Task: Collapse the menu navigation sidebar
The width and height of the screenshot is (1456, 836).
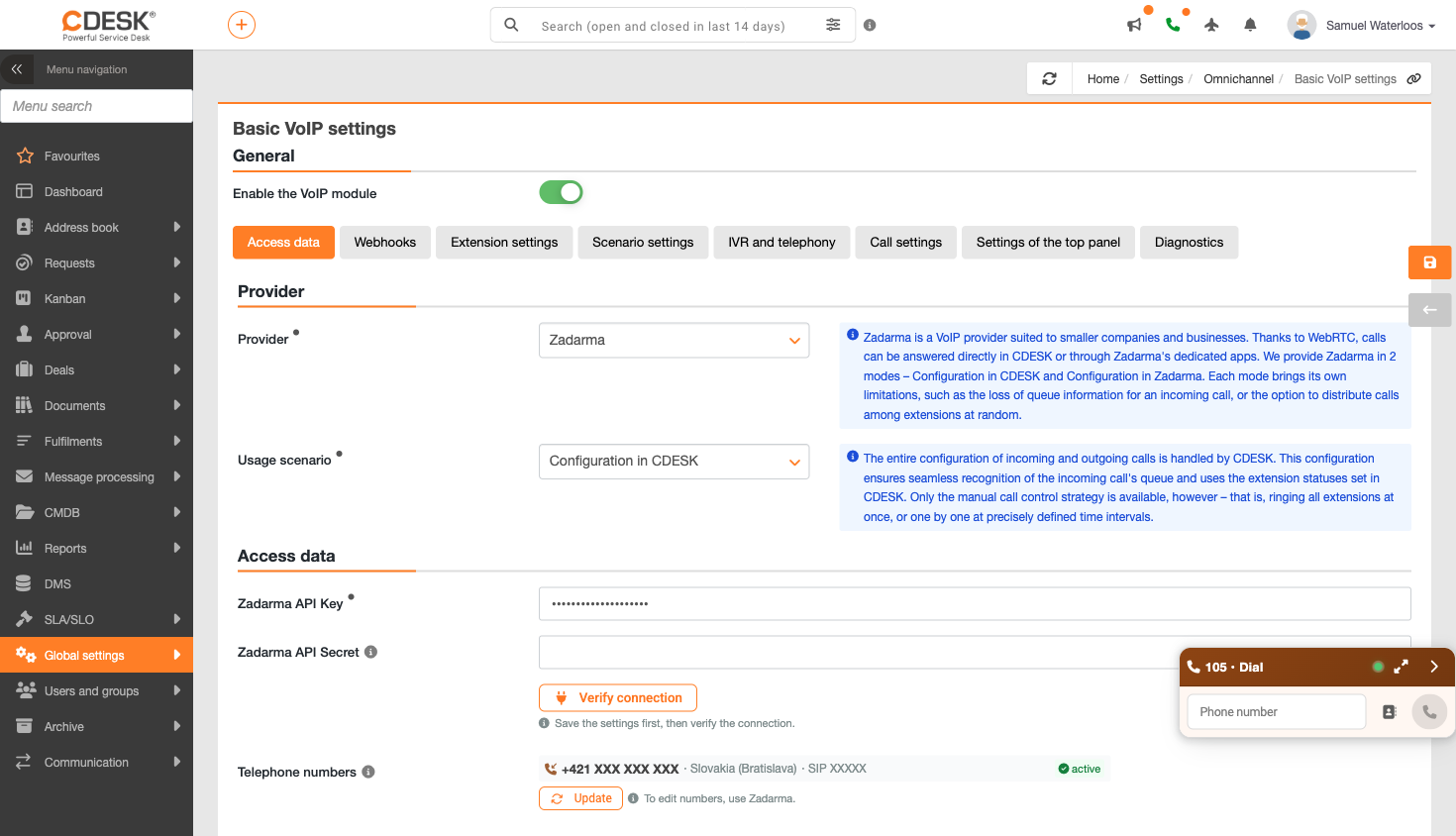Action: (x=17, y=69)
